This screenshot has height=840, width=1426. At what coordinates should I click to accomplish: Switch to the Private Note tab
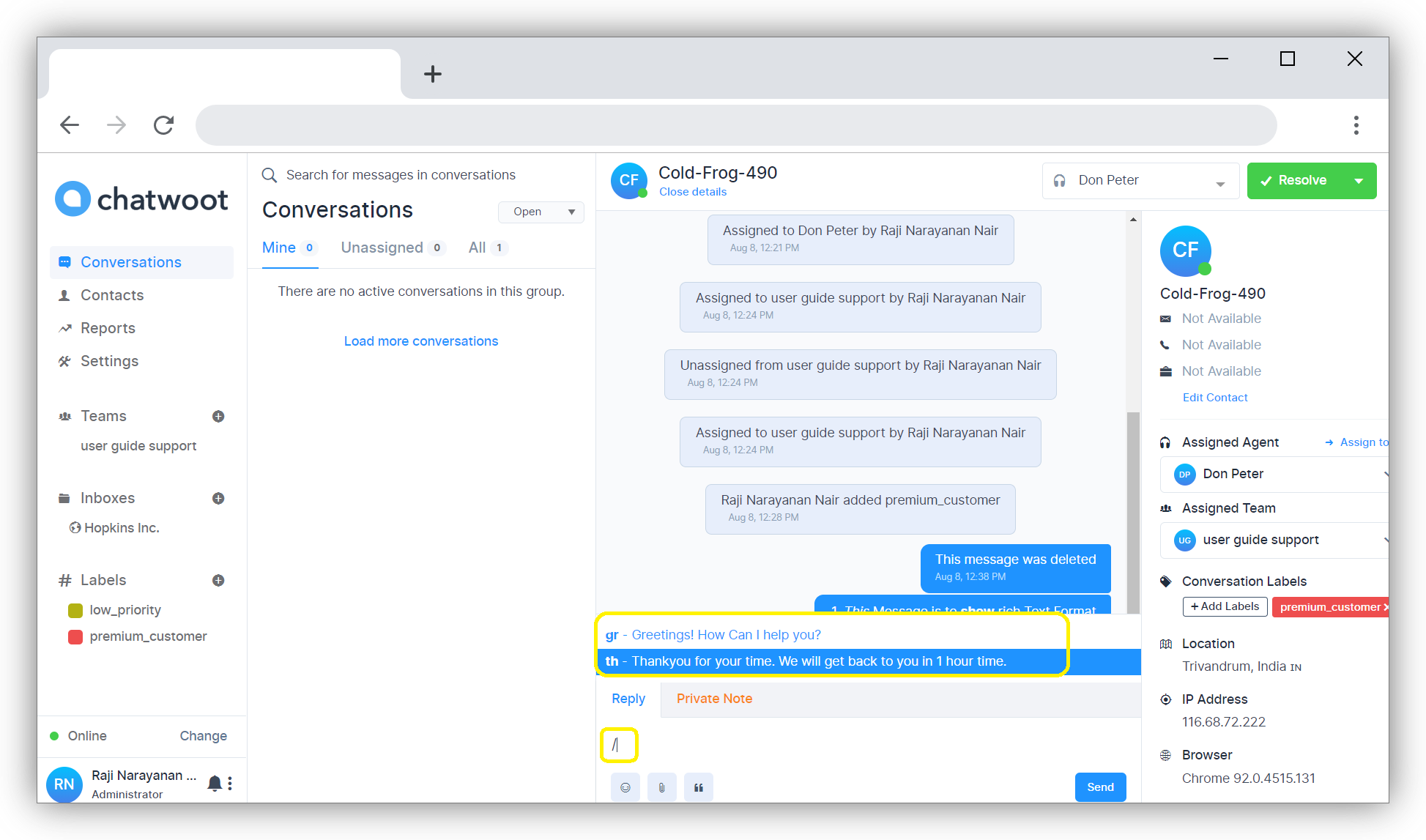click(x=714, y=698)
